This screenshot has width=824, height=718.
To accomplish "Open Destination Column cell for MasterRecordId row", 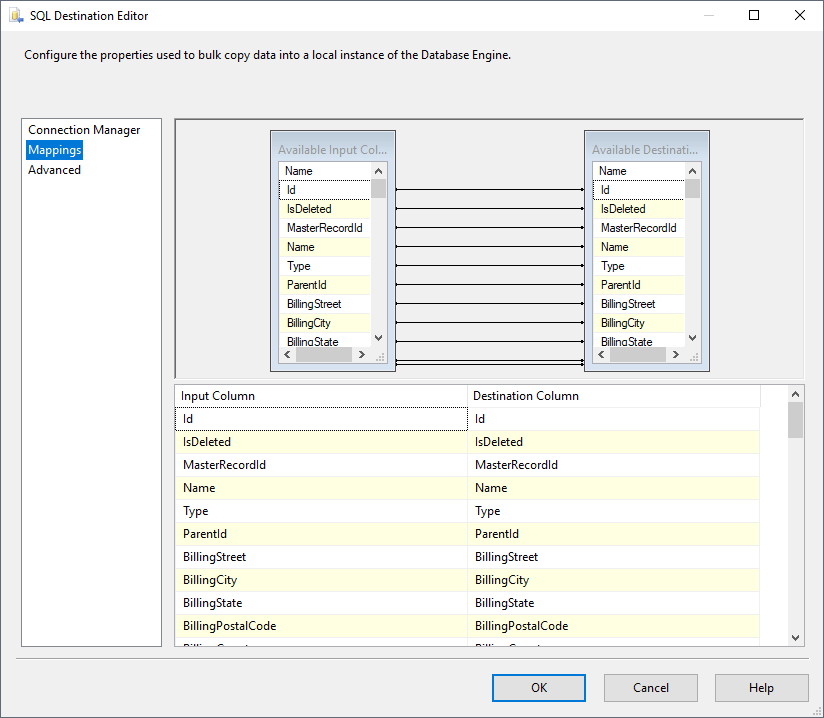I will 613,465.
